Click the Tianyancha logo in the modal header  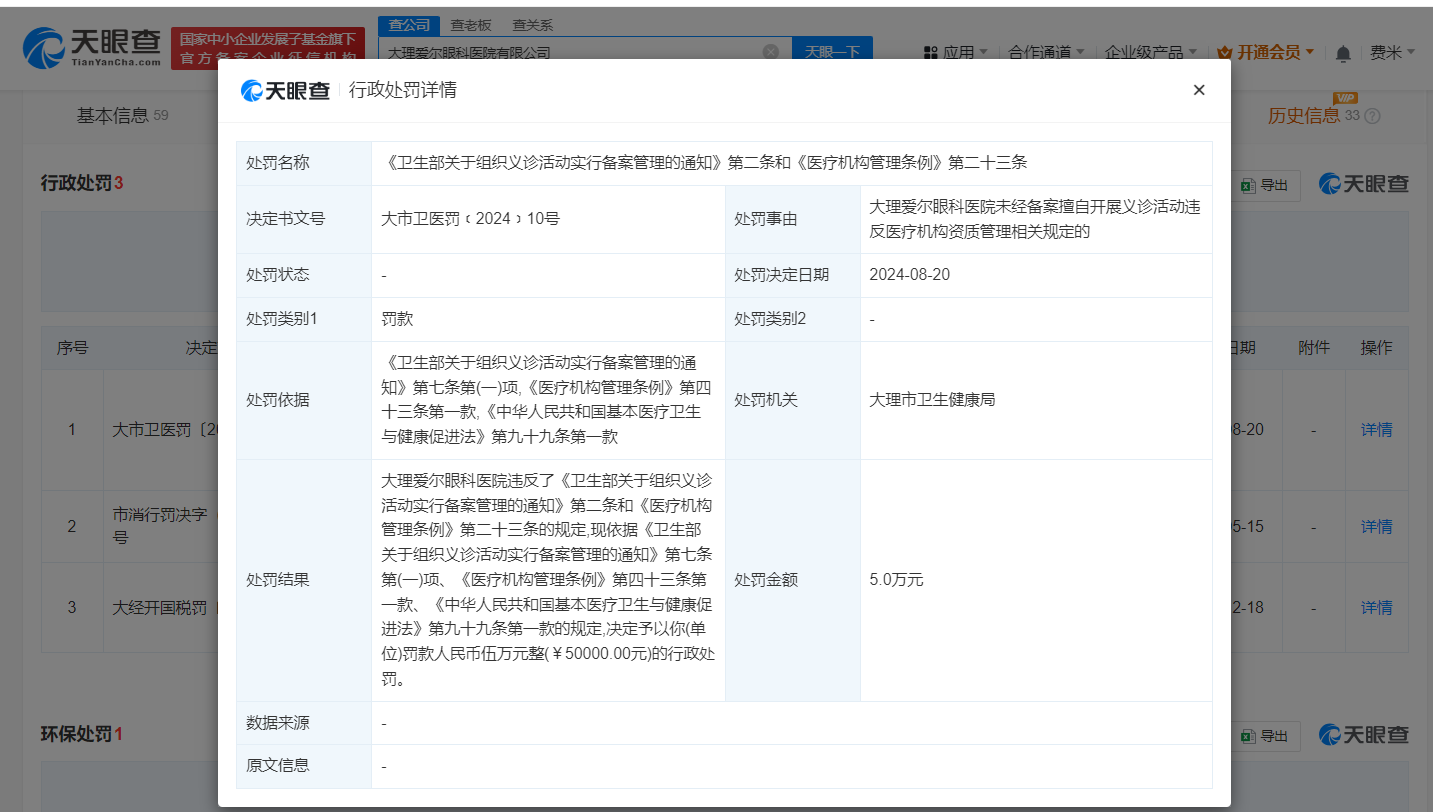[287, 90]
